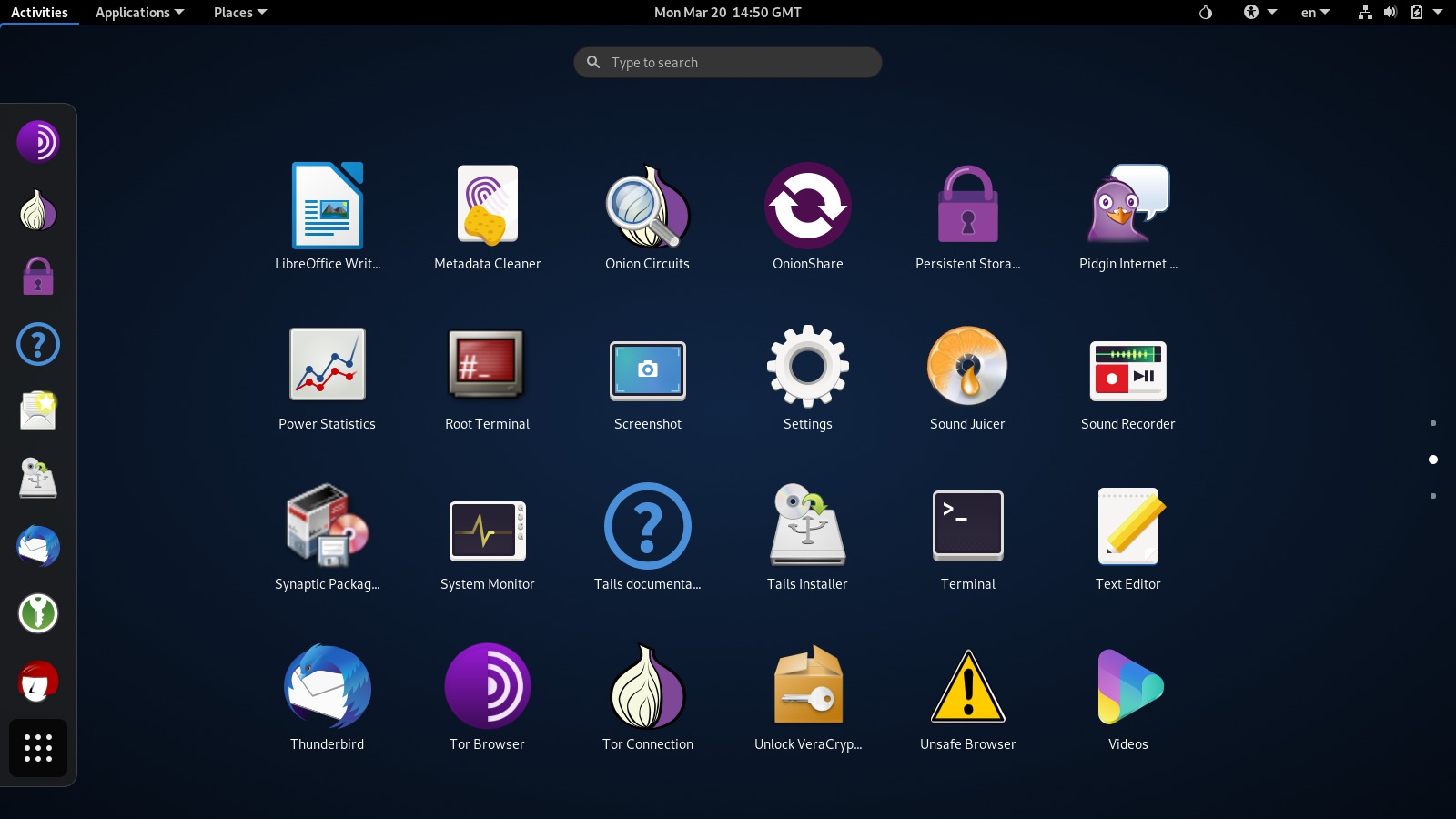Toggle the Show Applications grid button

(x=38, y=748)
